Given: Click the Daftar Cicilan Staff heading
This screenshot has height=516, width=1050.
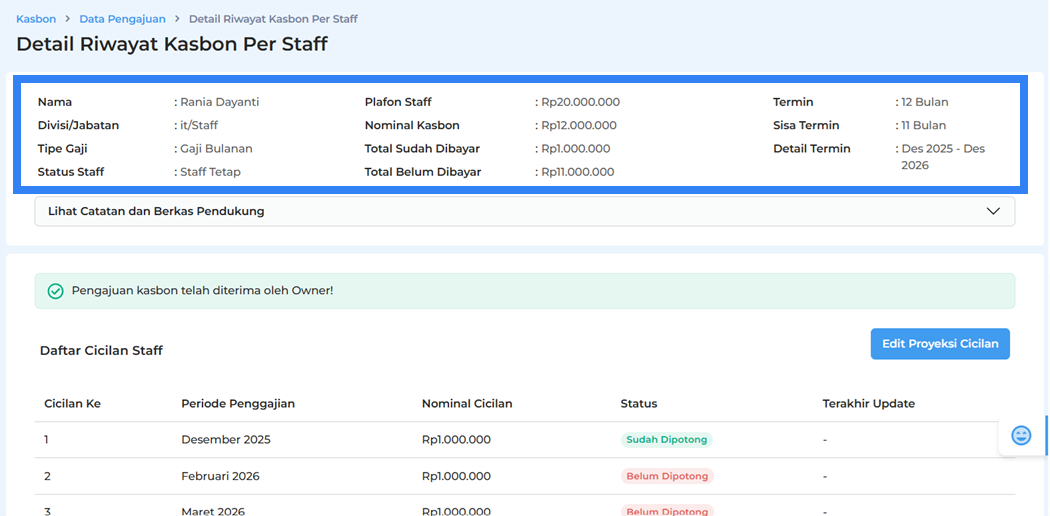Looking at the screenshot, I should [x=101, y=350].
